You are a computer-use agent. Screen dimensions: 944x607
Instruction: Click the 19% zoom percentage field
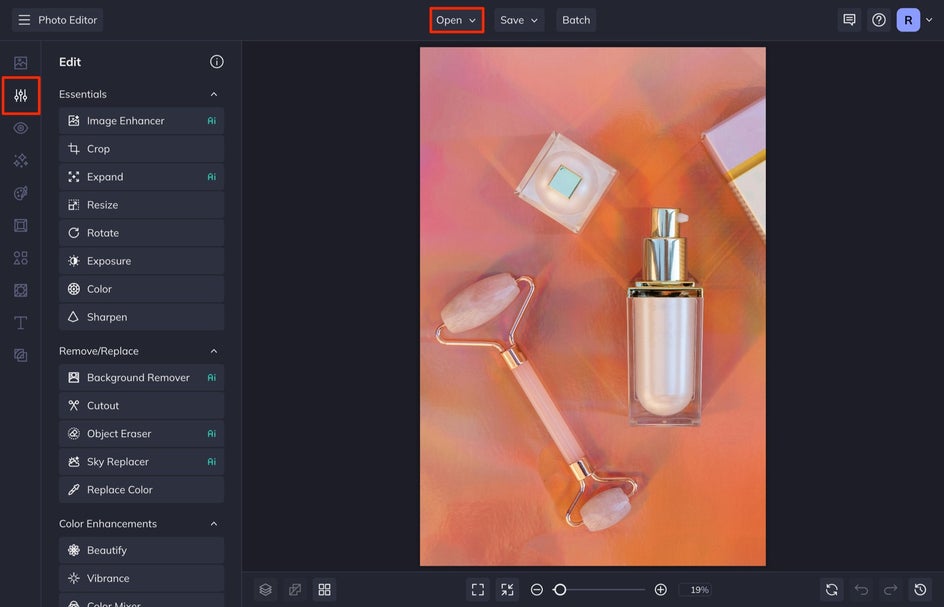[x=695, y=590]
